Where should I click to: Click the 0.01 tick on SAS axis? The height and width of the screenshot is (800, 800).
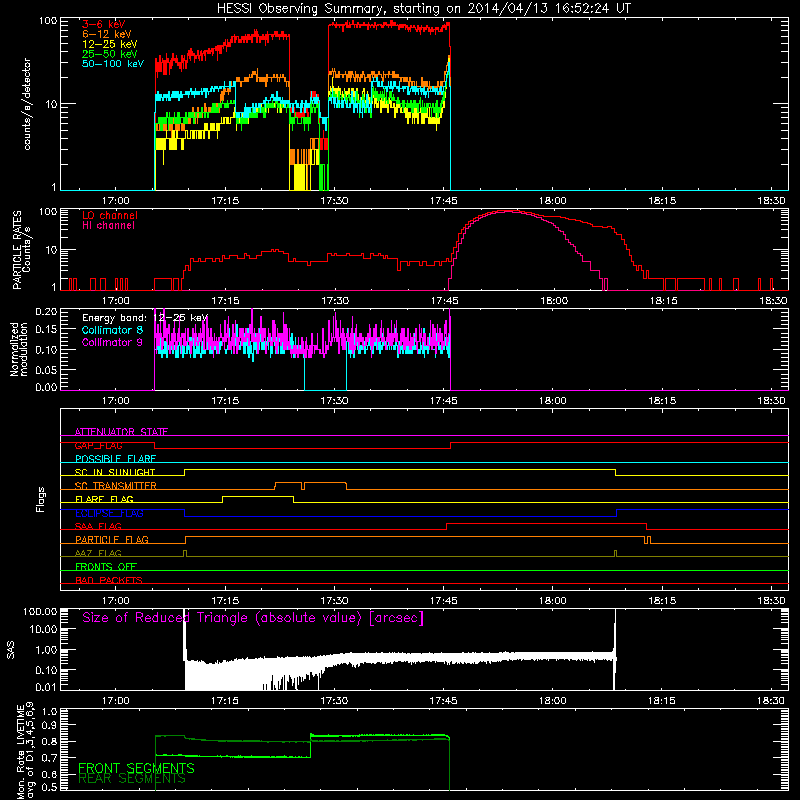click(45, 687)
